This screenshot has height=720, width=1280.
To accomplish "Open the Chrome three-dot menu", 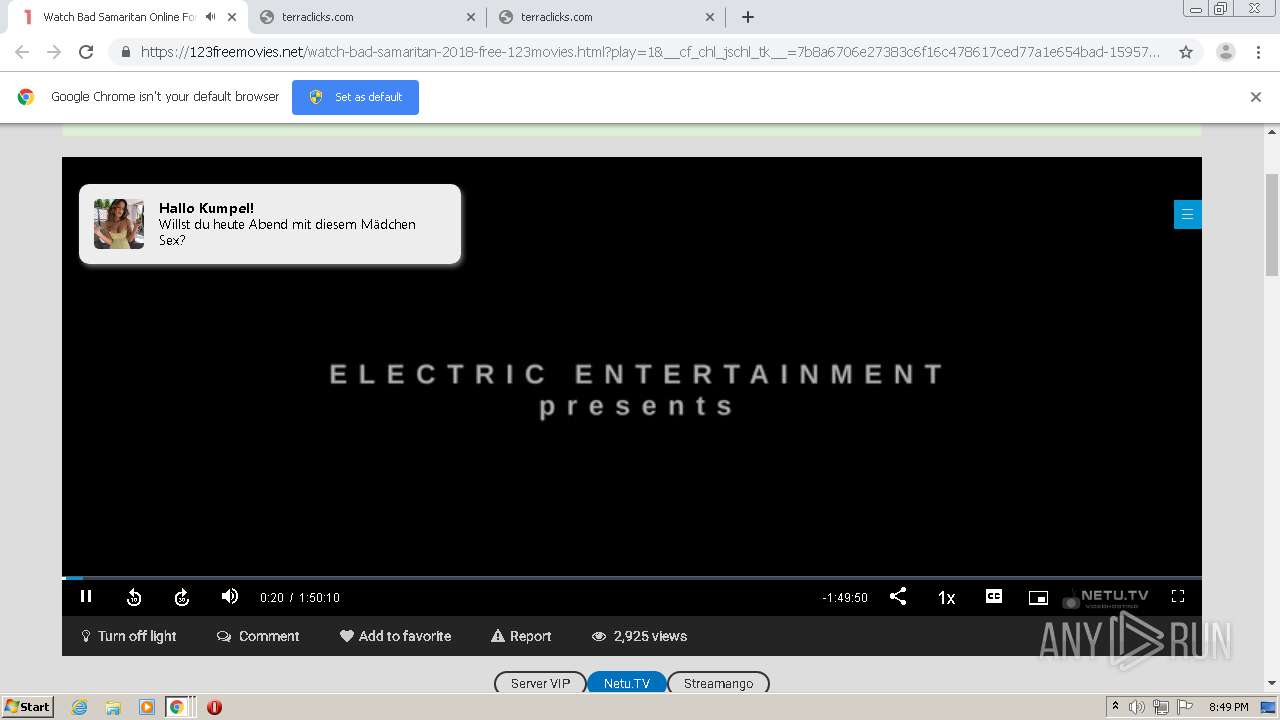I will tap(1258, 52).
